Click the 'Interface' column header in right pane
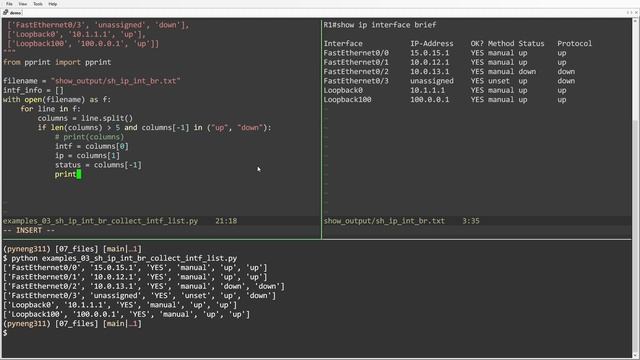Viewport: 640px width, 360px height. (343, 44)
